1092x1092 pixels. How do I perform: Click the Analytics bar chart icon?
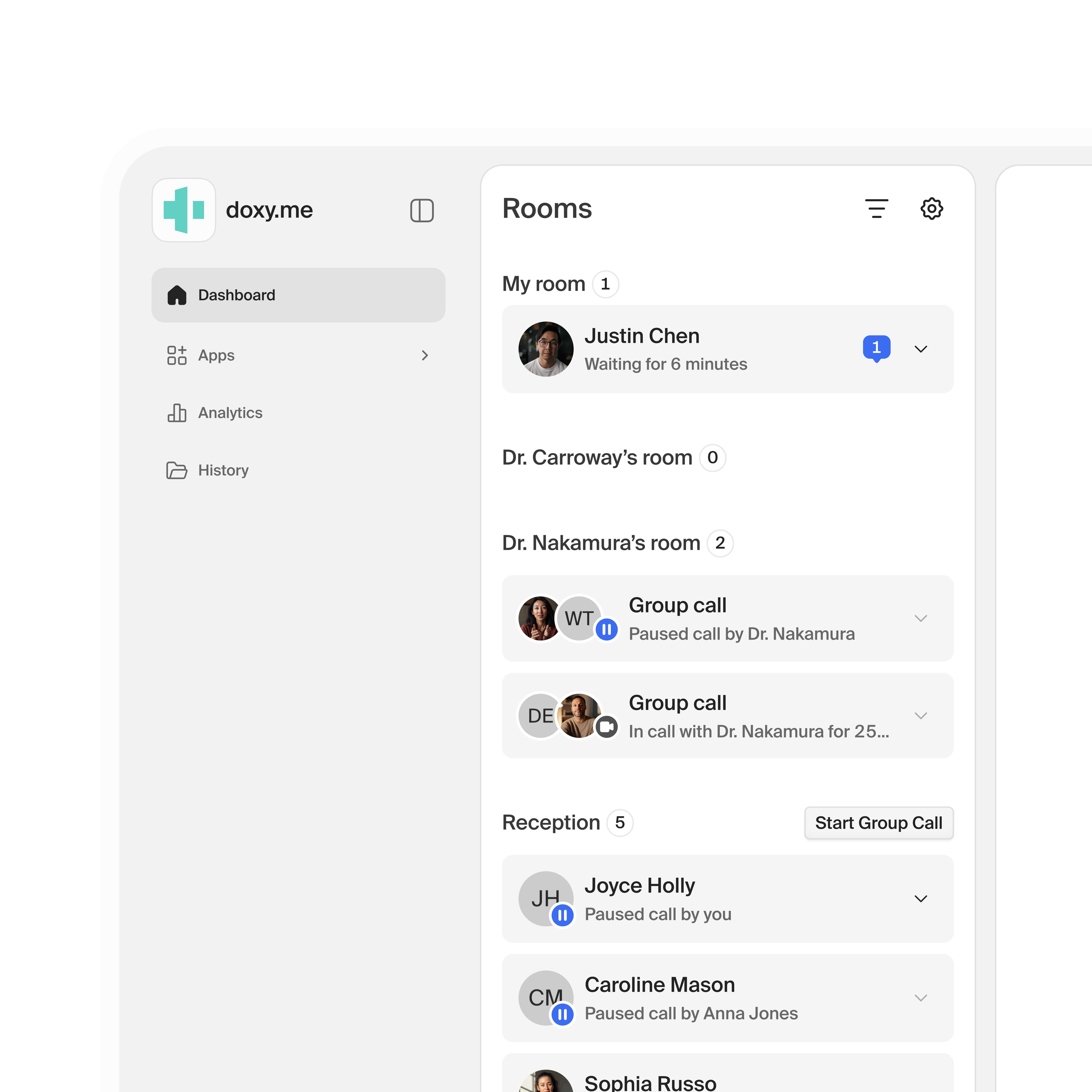point(177,413)
